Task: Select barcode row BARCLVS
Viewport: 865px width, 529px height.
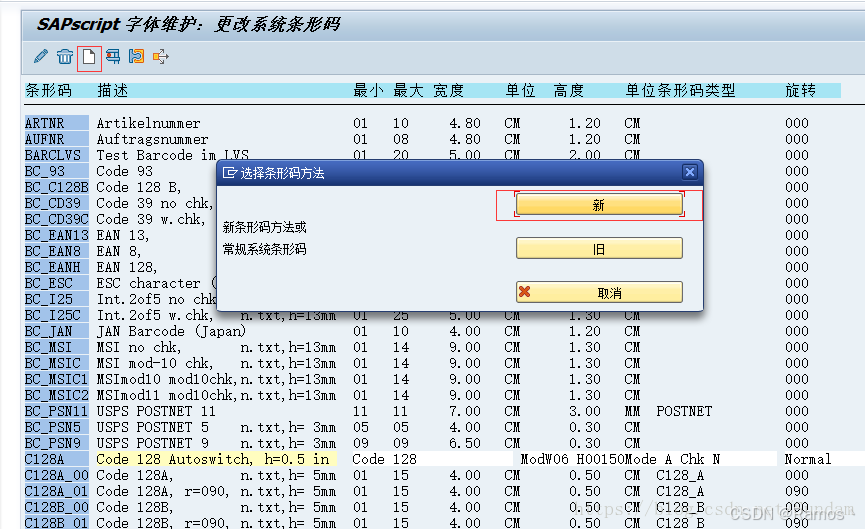Action: tap(56, 154)
